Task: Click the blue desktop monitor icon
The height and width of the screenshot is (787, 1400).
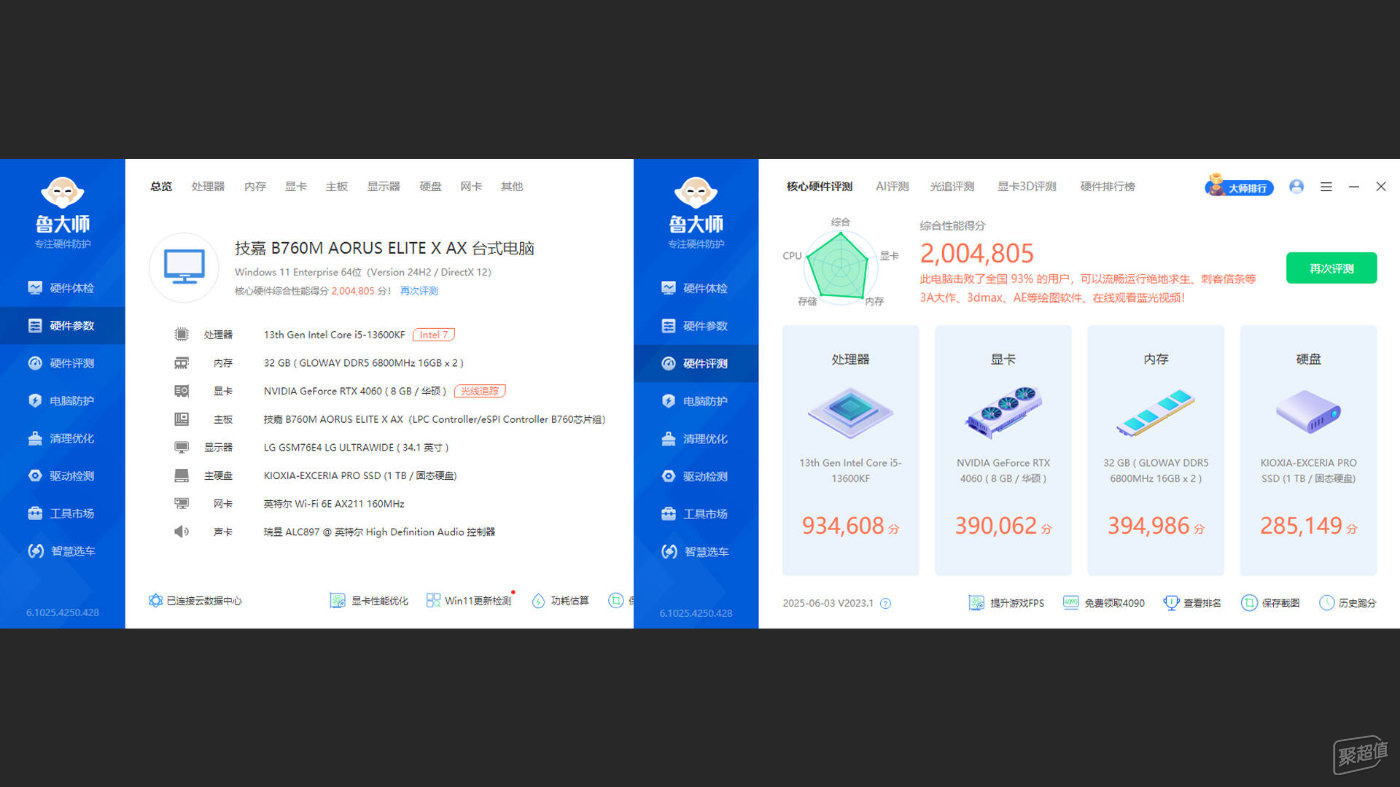Action: 184,267
